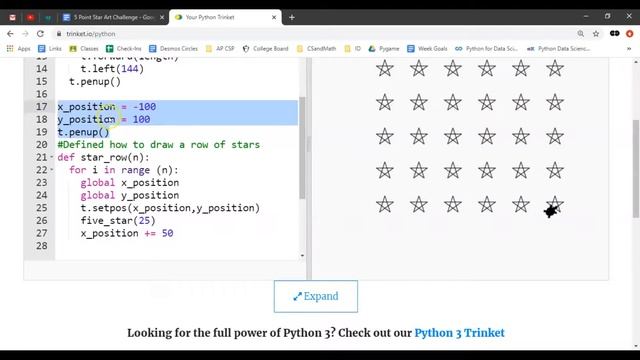Screen dimensions: 640x360
Task: Go forward in browser history
Action: click(25, 34)
